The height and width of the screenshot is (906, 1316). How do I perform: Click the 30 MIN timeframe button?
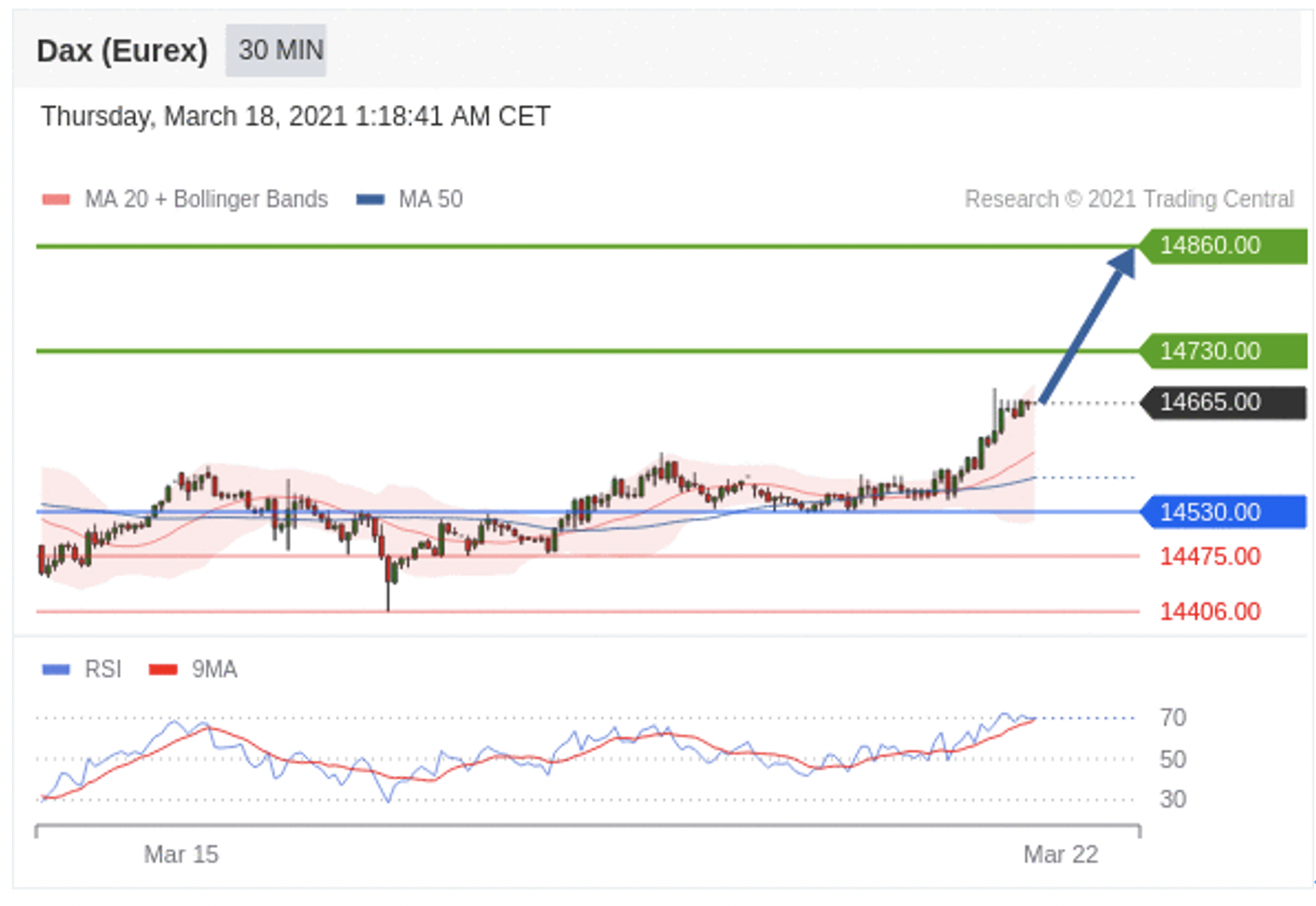point(275,50)
